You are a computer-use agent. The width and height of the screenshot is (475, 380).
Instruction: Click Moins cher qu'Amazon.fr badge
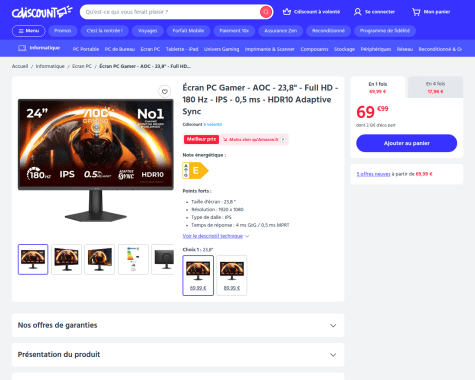[x=254, y=139]
